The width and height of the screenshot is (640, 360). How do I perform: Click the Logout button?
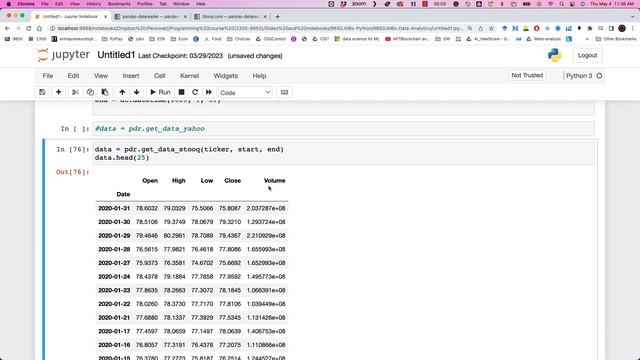(x=587, y=55)
